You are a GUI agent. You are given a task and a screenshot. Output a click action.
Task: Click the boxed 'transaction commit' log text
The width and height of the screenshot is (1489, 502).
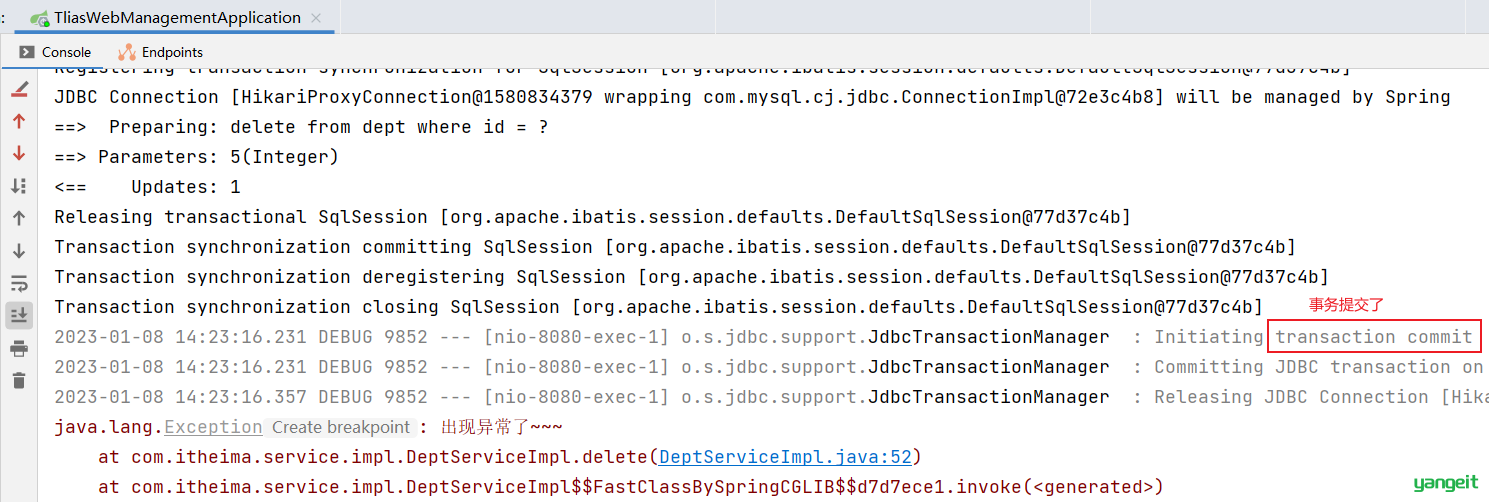point(1374,337)
